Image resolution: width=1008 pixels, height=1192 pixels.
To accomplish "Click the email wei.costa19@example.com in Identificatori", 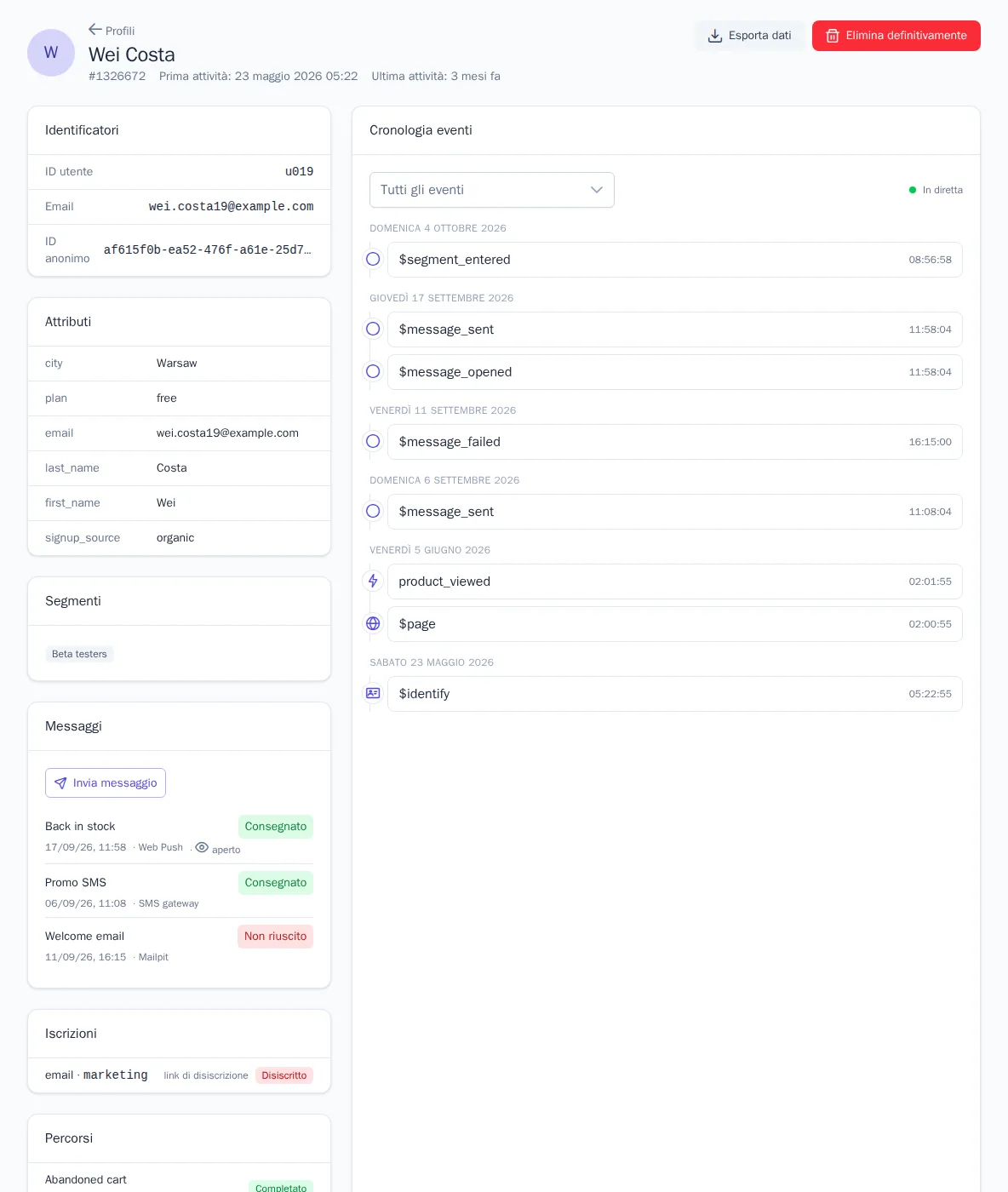I will pos(232,207).
